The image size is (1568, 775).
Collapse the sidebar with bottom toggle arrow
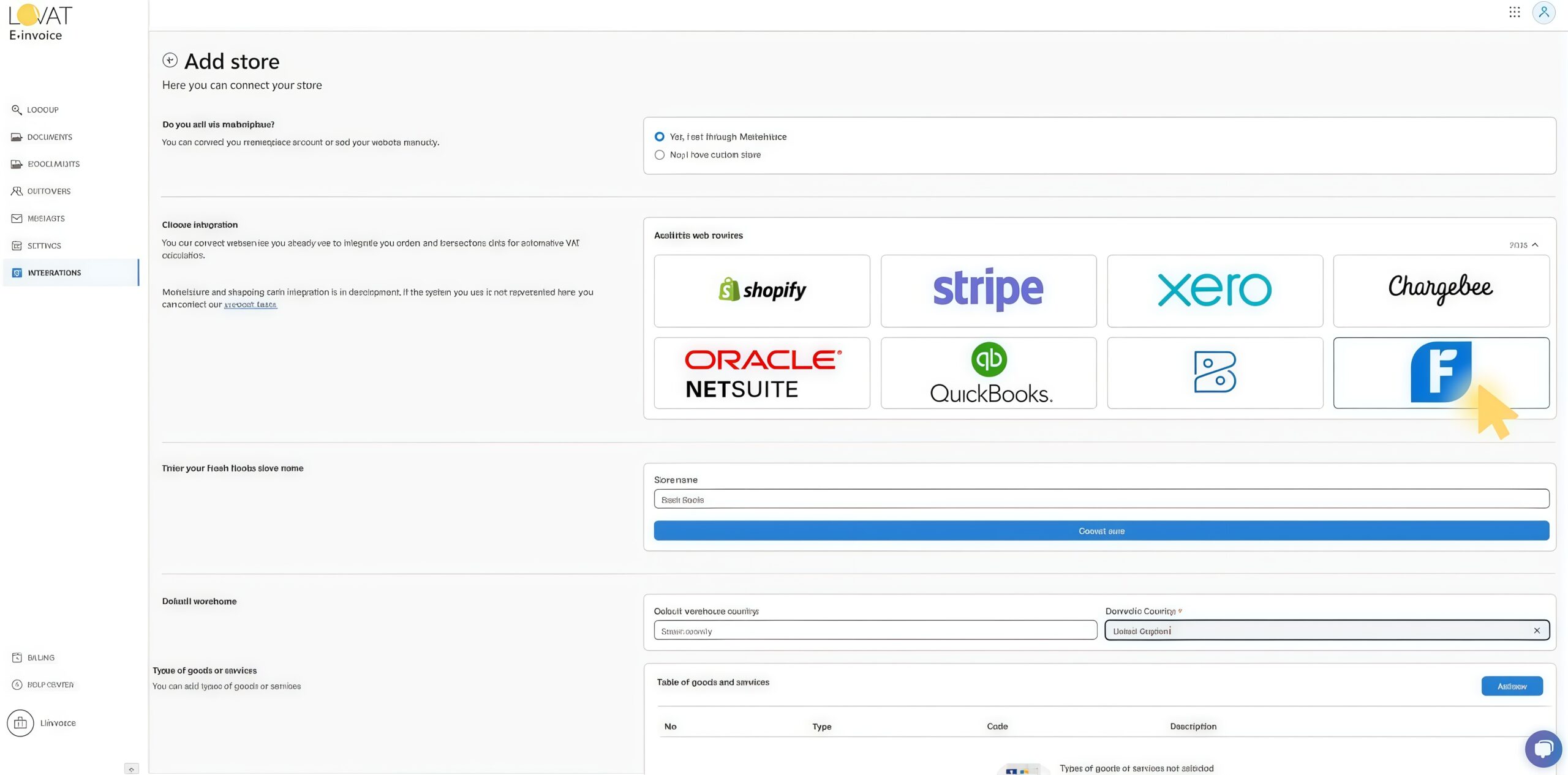pyautogui.click(x=131, y=769)
